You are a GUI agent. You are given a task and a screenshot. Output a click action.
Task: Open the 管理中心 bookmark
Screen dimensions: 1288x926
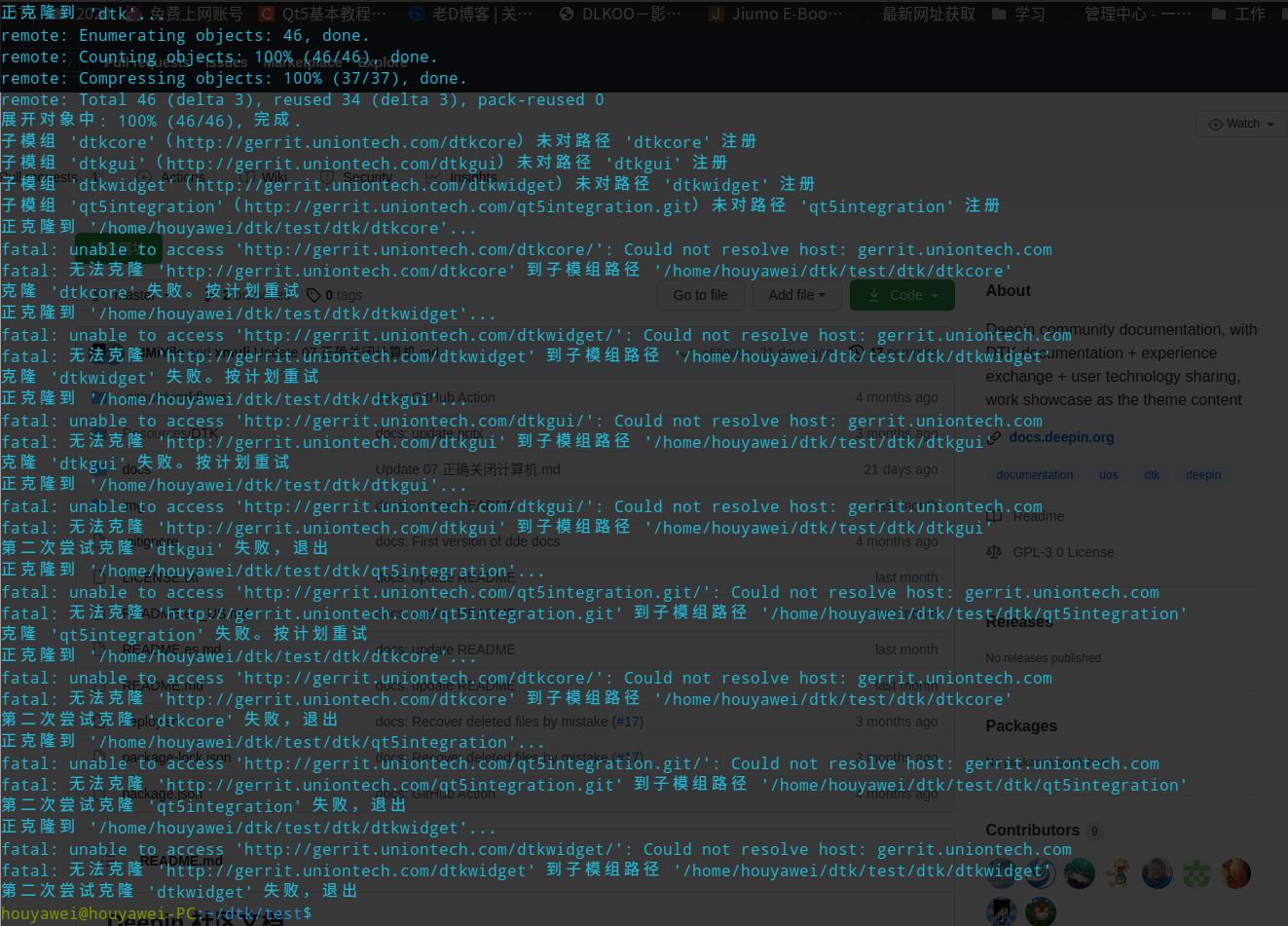pos(1137,14)
